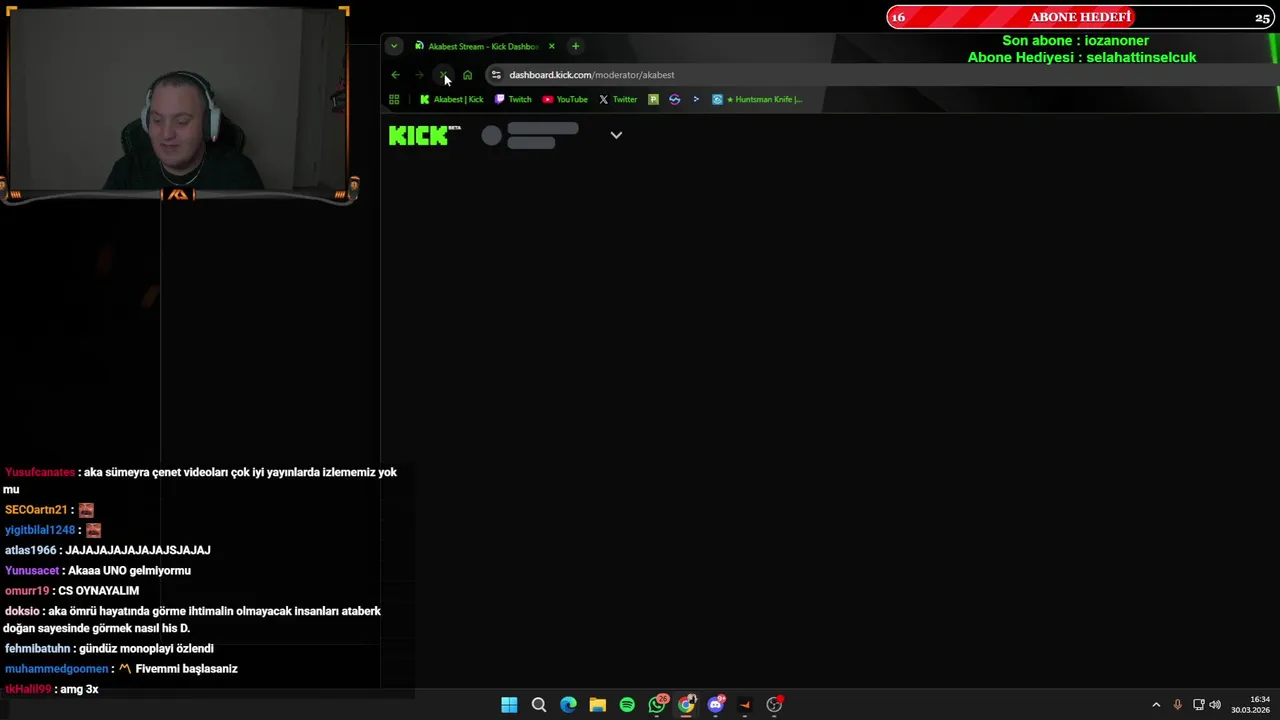Click tkHalil99 message amg 3x
Screen dimensions: 1280x720
click(79, 689)
